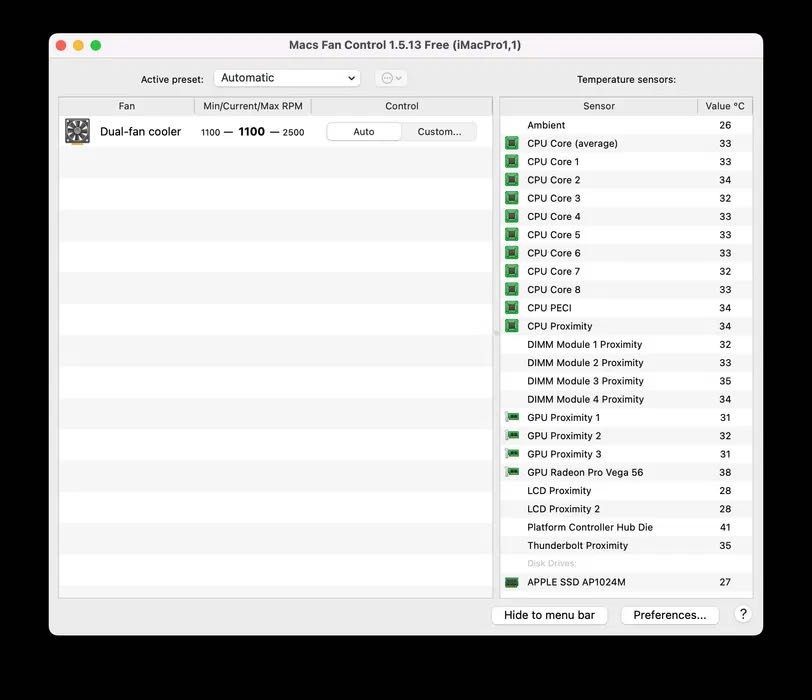Click the CPU Core 1 chip icon
The height and width of the screenshot is (700, 812).
coord(512,162)
